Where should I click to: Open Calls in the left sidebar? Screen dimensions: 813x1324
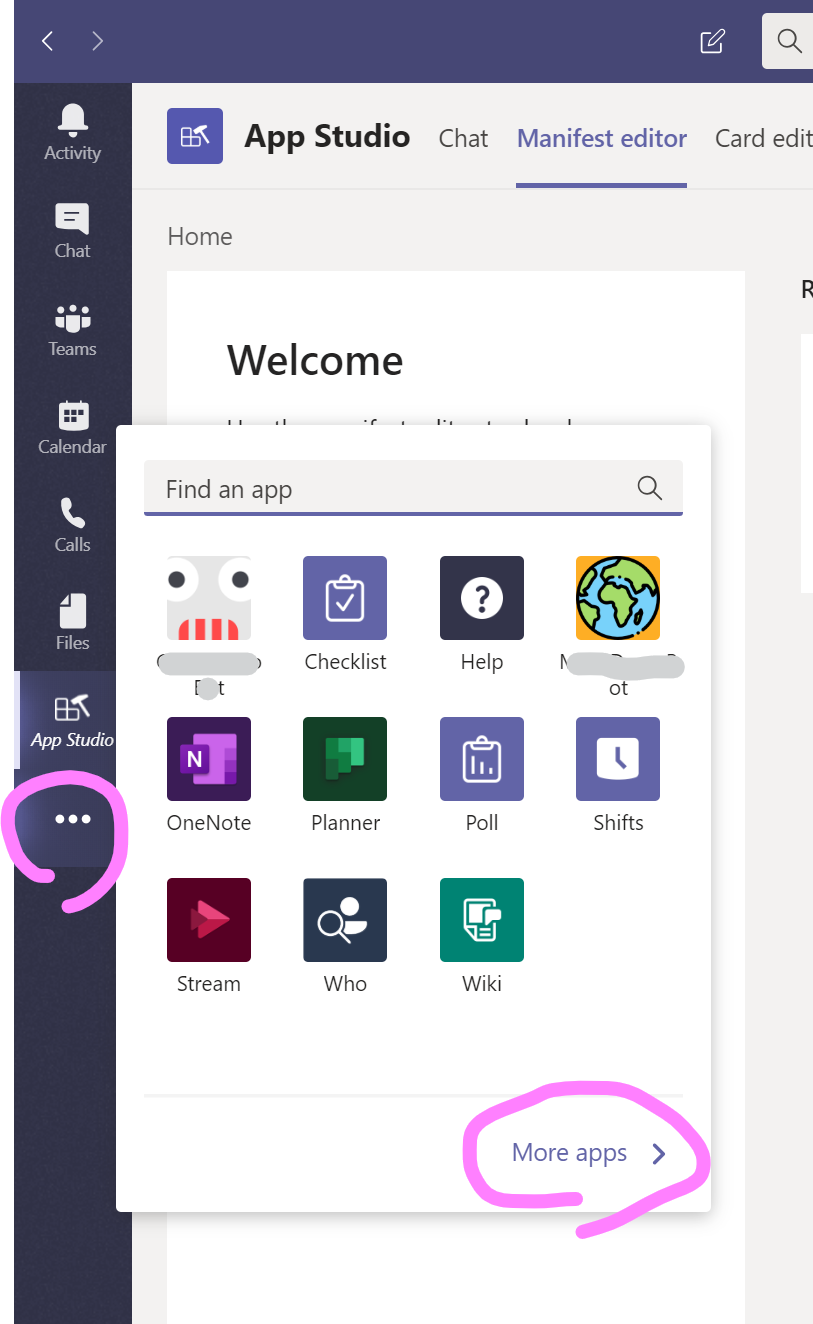[x=72, y=525]
